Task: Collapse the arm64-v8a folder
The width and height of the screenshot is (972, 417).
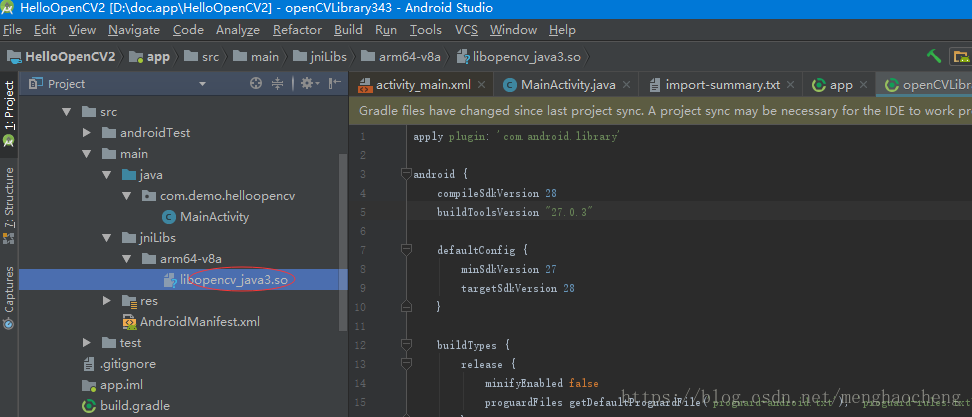Action: point(127,259)
